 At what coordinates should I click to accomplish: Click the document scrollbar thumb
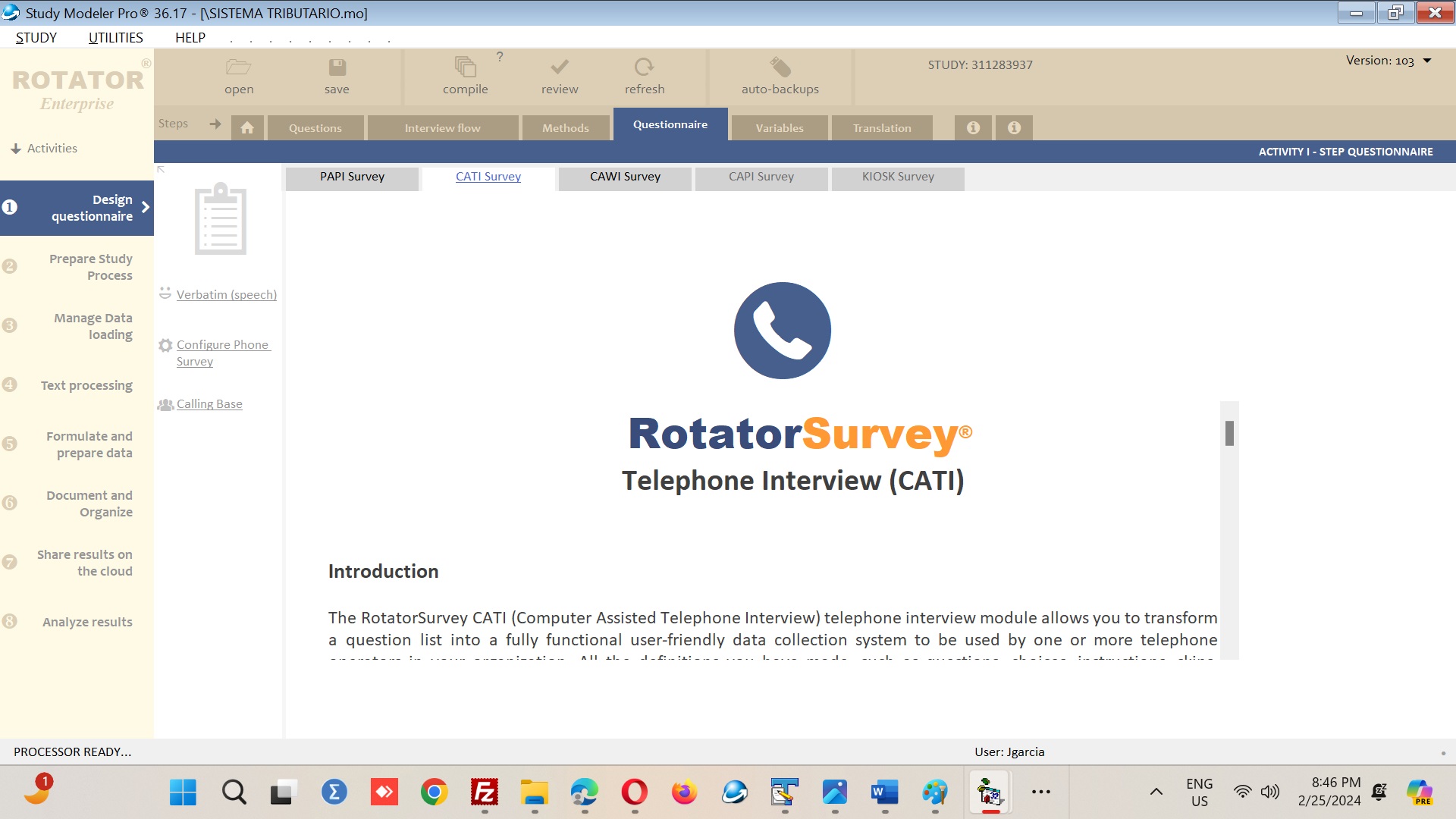pyautogui.click(x=1229, y=433)
